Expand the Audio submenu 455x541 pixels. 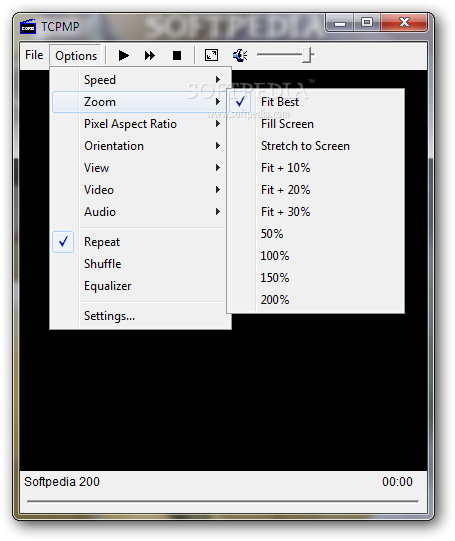point(140,212)
